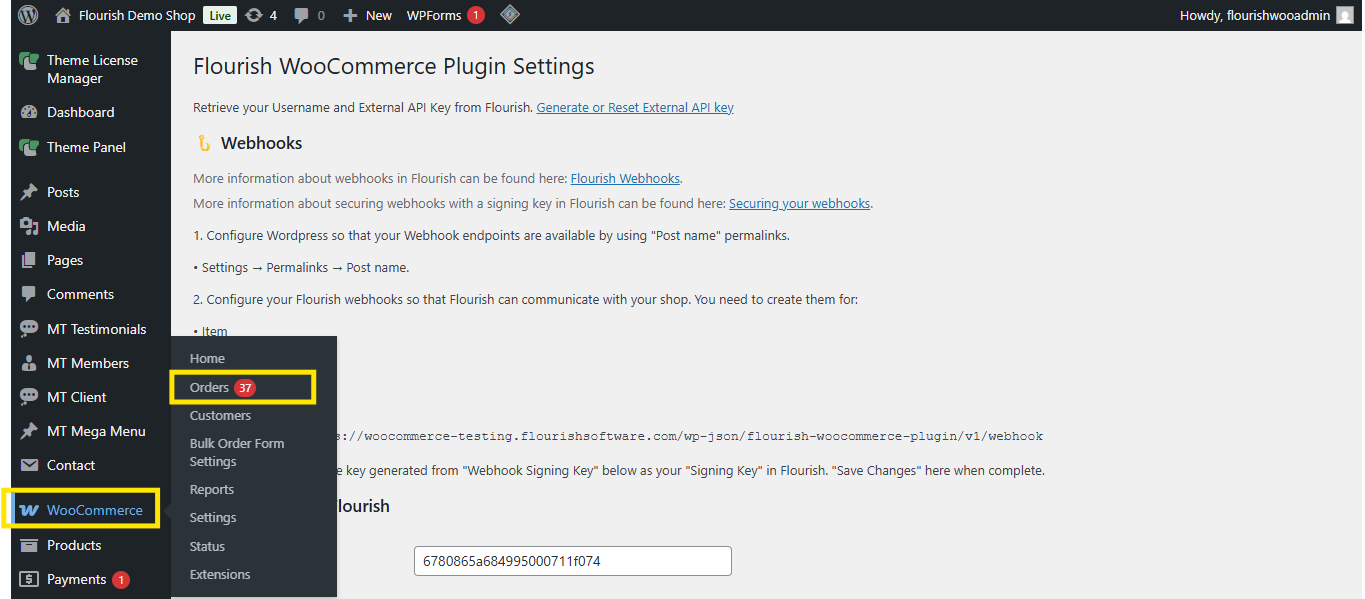Click Generate or Reset External API key link
The width and height of the screenshot is (1365, 599).
pyautogui.click(x=635, y=107)
